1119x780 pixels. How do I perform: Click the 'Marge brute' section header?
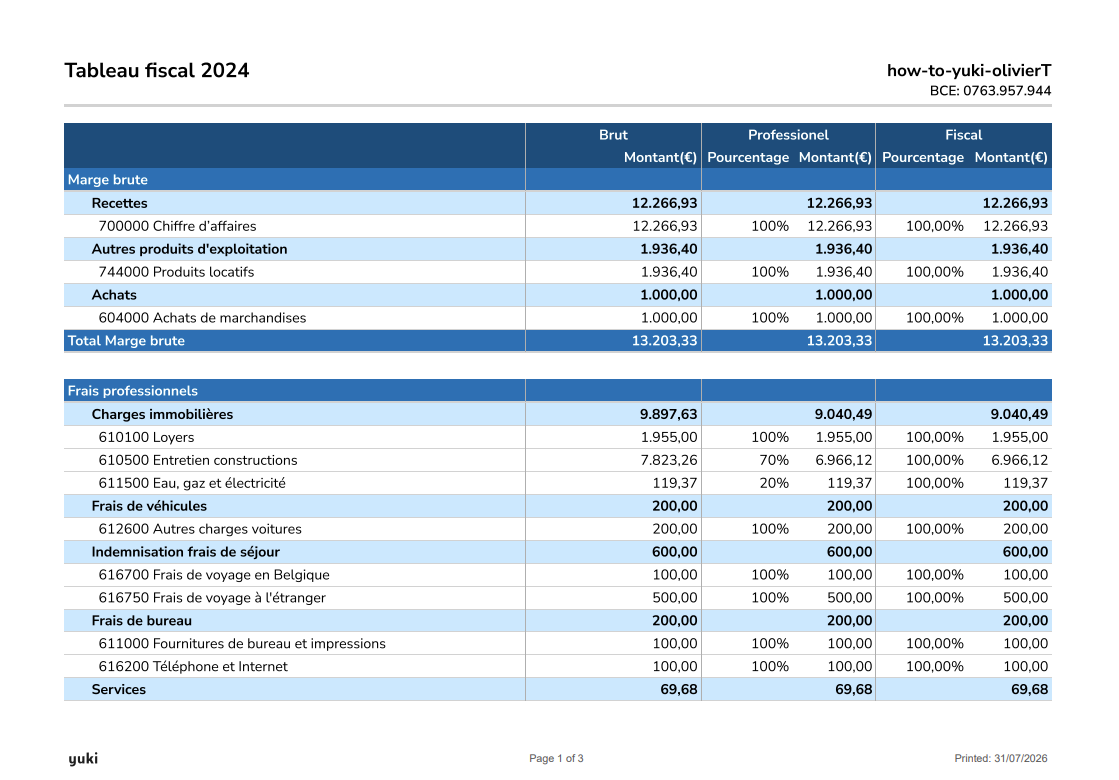[108, 180]
